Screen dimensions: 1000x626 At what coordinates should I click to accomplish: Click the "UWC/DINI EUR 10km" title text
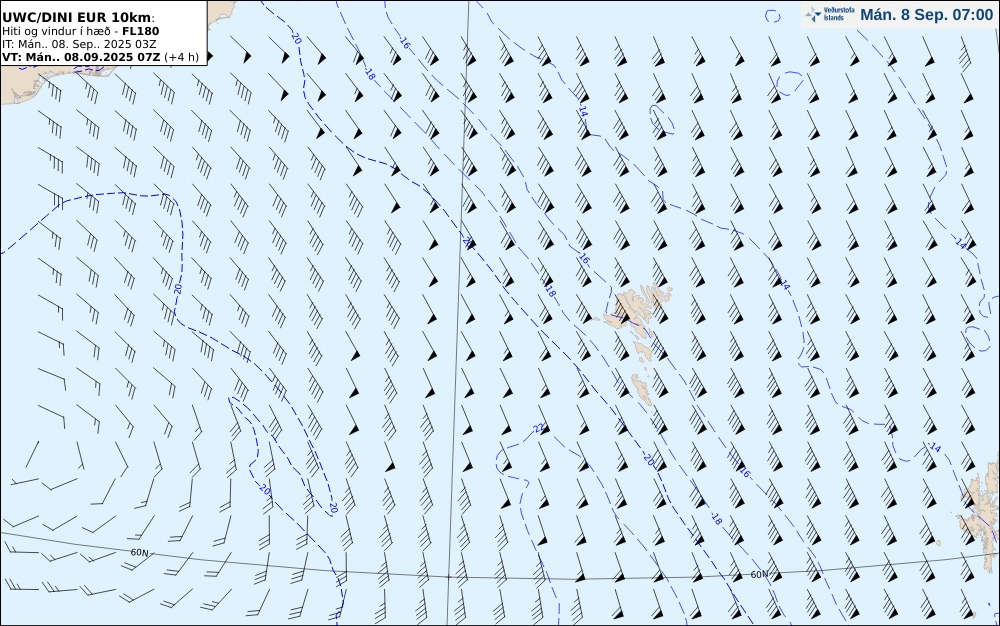click(x=78, y=17)
